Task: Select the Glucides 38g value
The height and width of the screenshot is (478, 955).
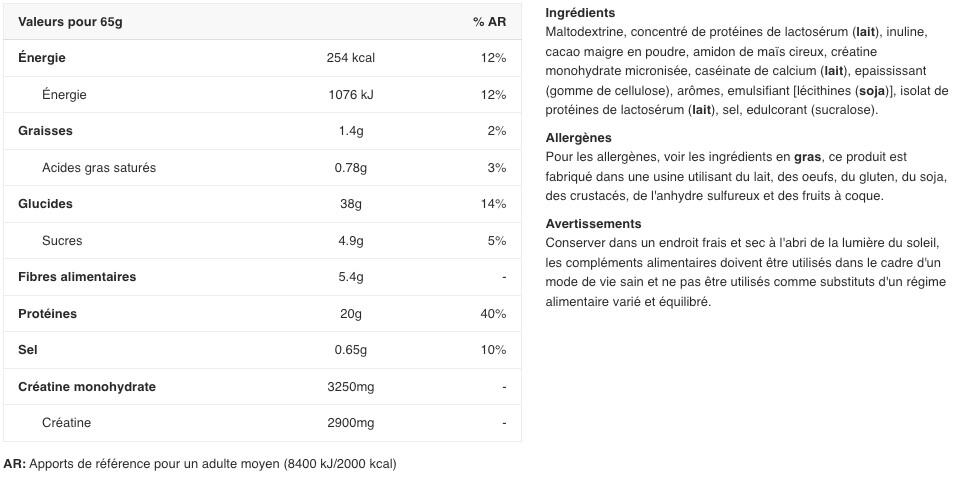Action: [x=350, y=204]
